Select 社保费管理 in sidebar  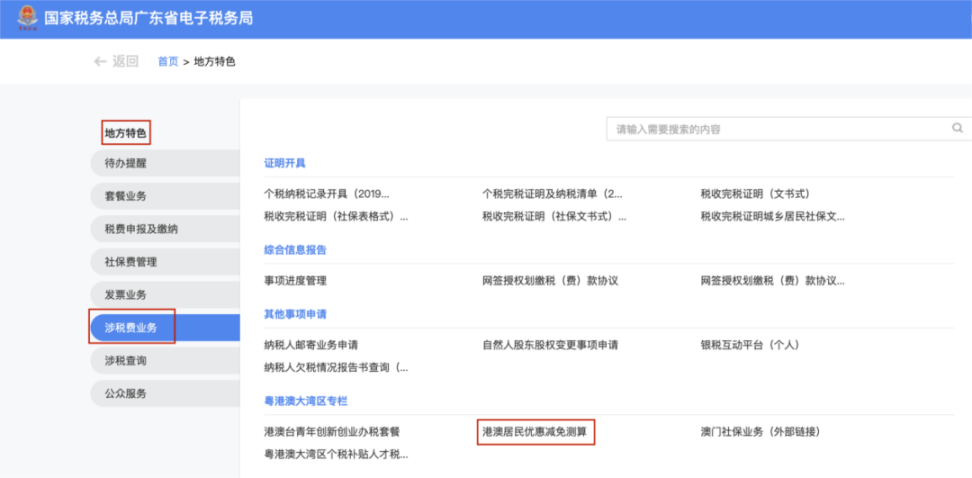(131, 262)
